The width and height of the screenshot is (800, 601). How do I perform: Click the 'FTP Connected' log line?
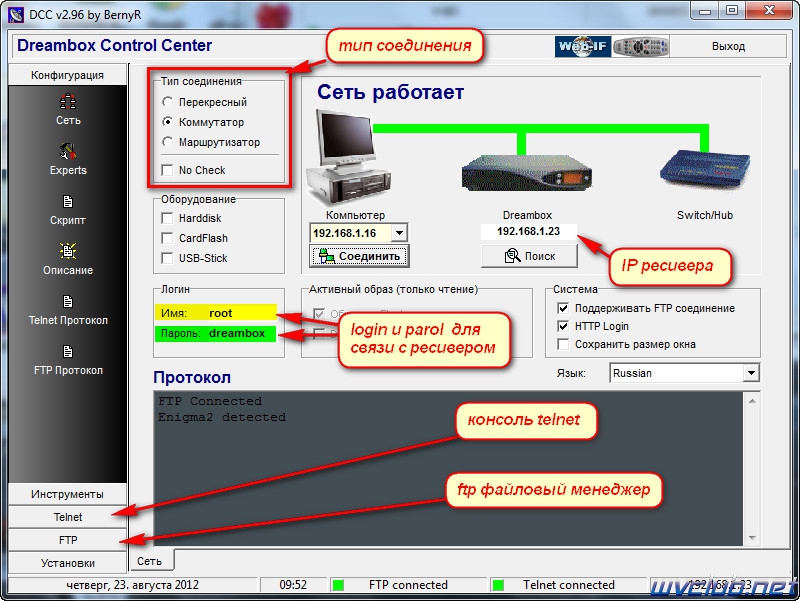pyautogui.click(x=210, y=401)
